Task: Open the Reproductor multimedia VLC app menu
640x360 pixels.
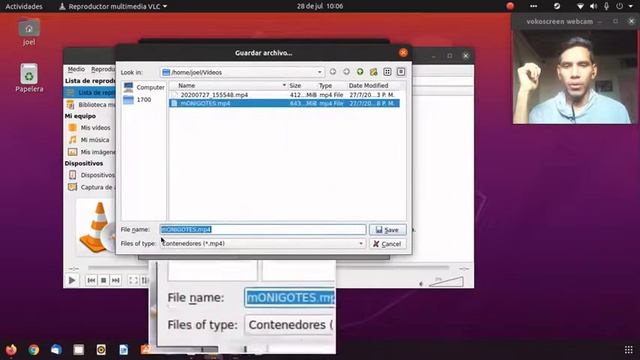Action: (x=113, y=6)
